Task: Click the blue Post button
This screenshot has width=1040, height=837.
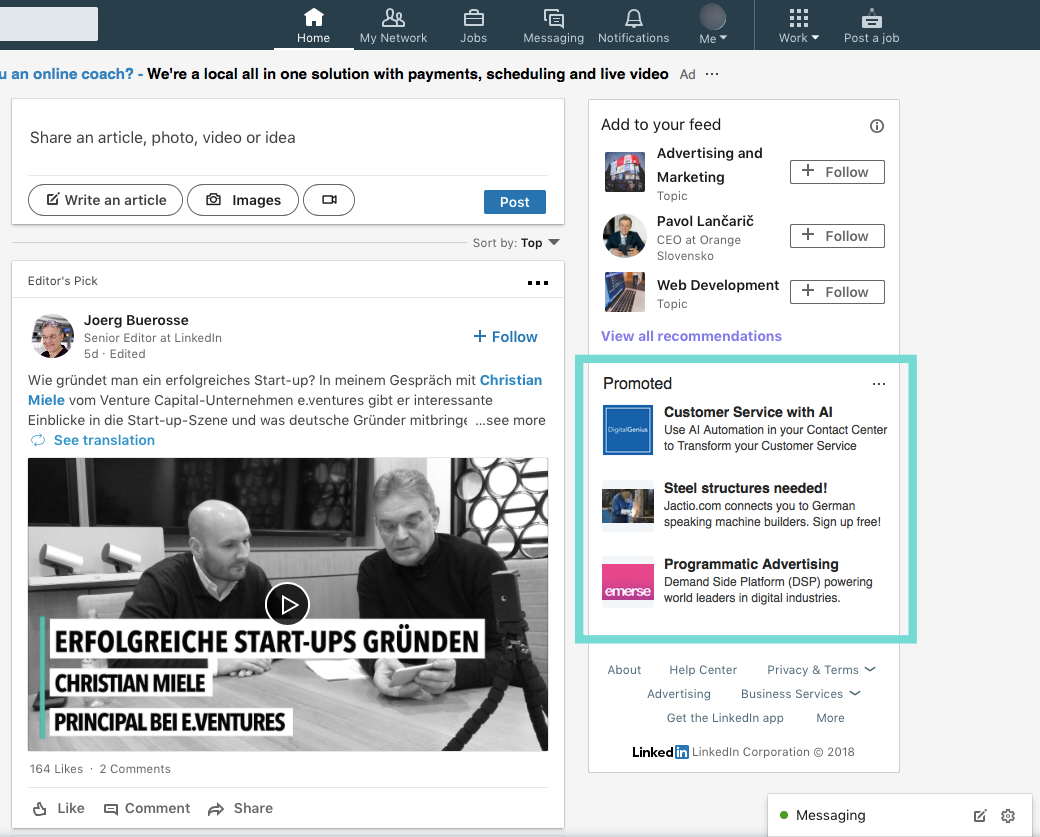Action: 515,202
